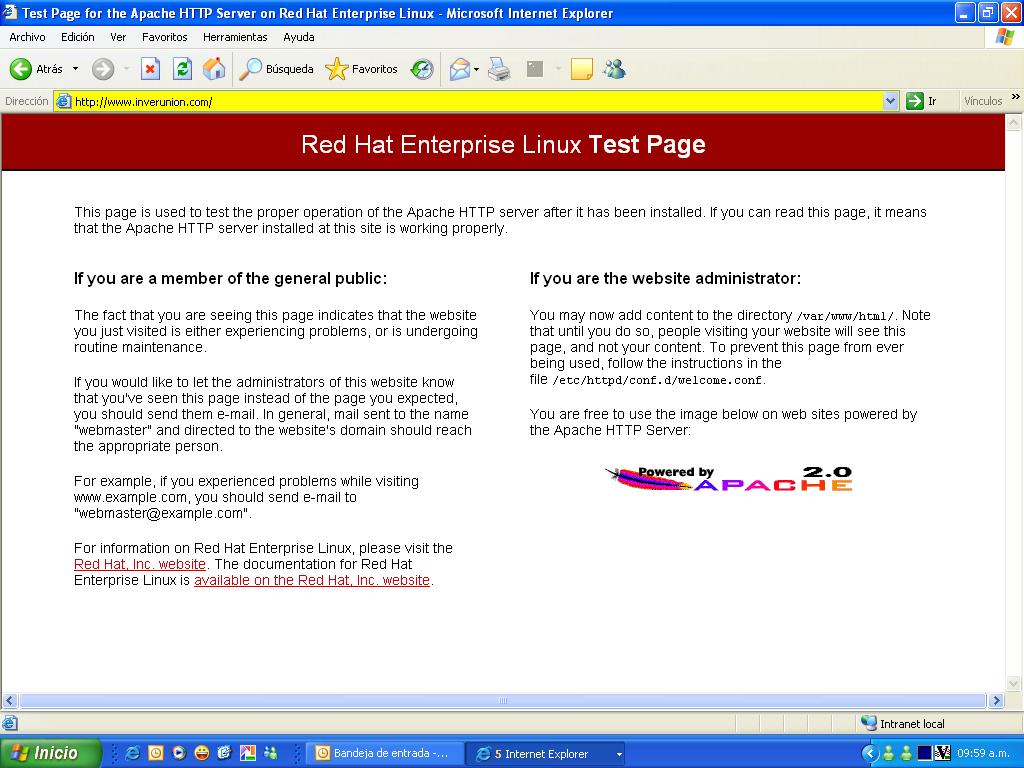
Task: Click the green Atrás back arrow
Action: [x=21, y=69]
